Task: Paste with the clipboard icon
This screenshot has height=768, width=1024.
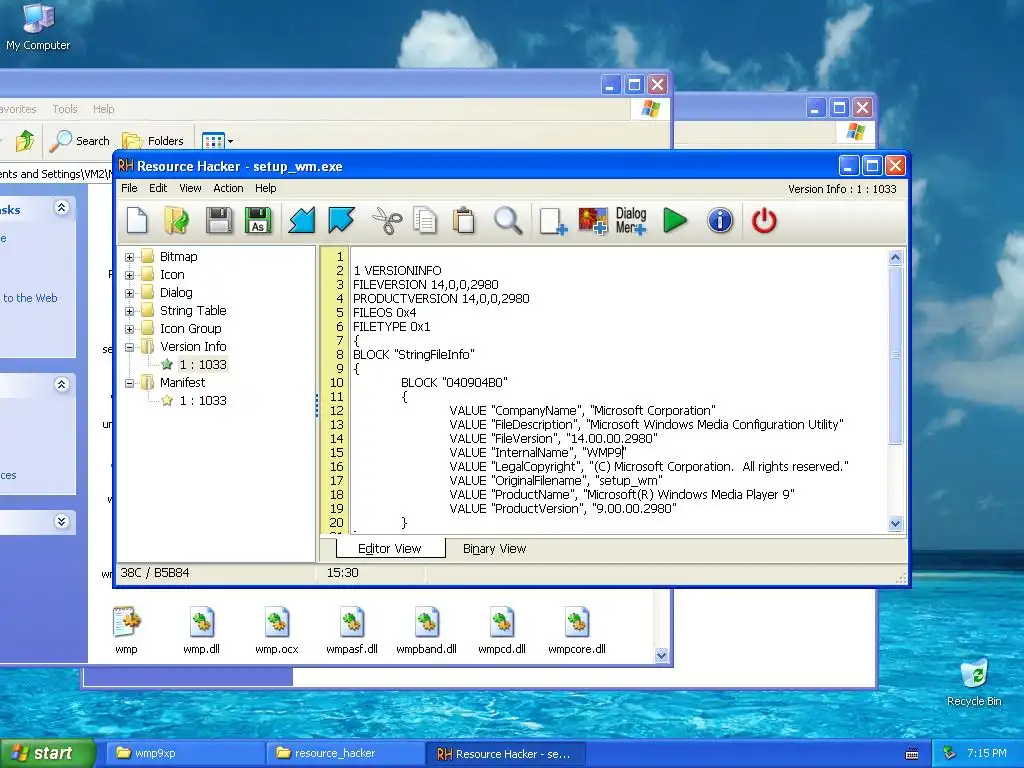Action: pyautogui.click(x=464, y=221)
